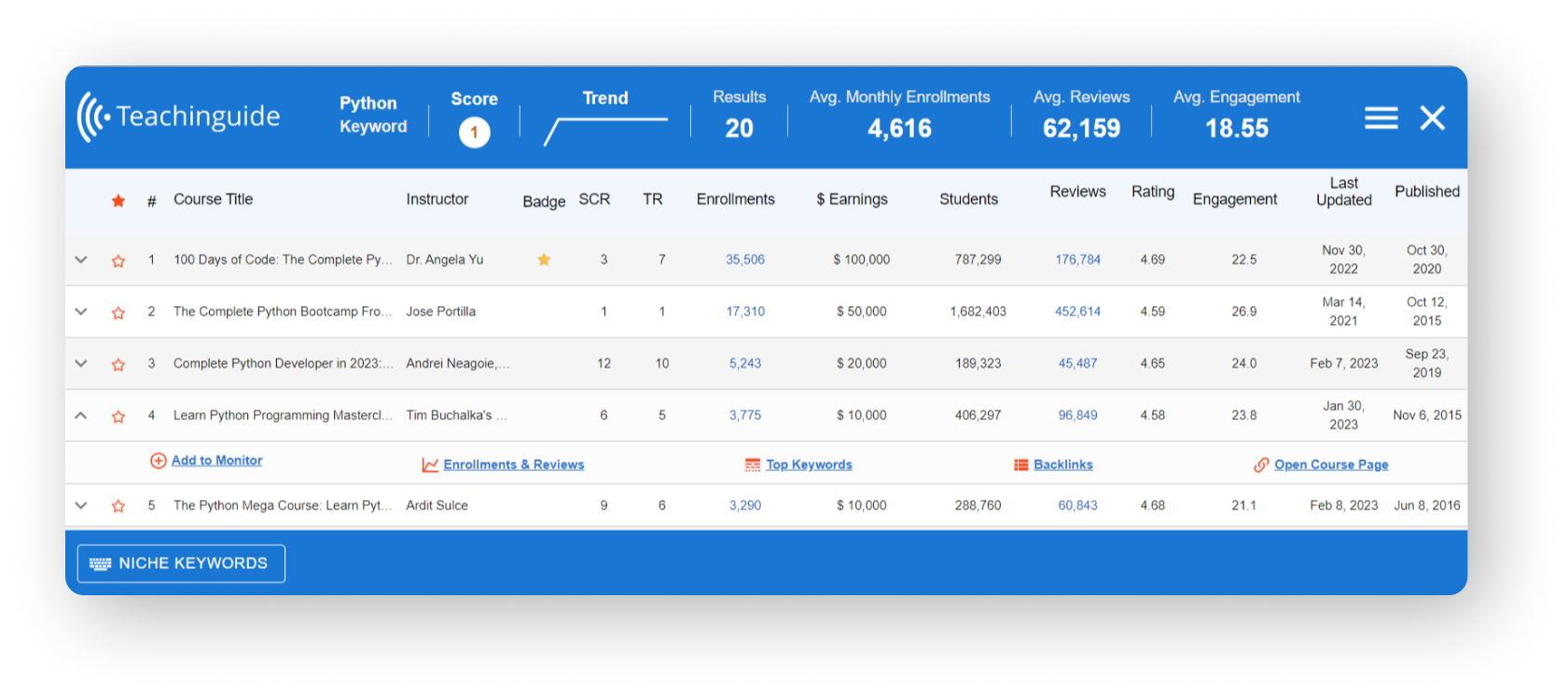
Task: Sort by the Engagement column
Action: 1235,199
